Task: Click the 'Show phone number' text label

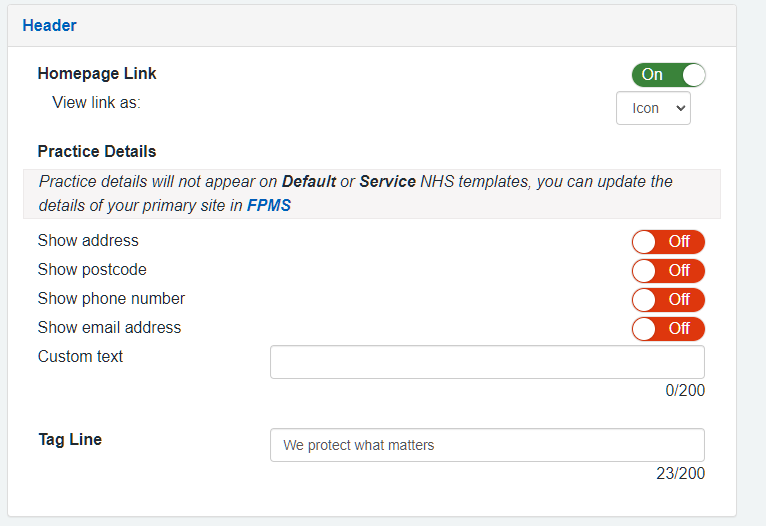Action: (111, 298)
